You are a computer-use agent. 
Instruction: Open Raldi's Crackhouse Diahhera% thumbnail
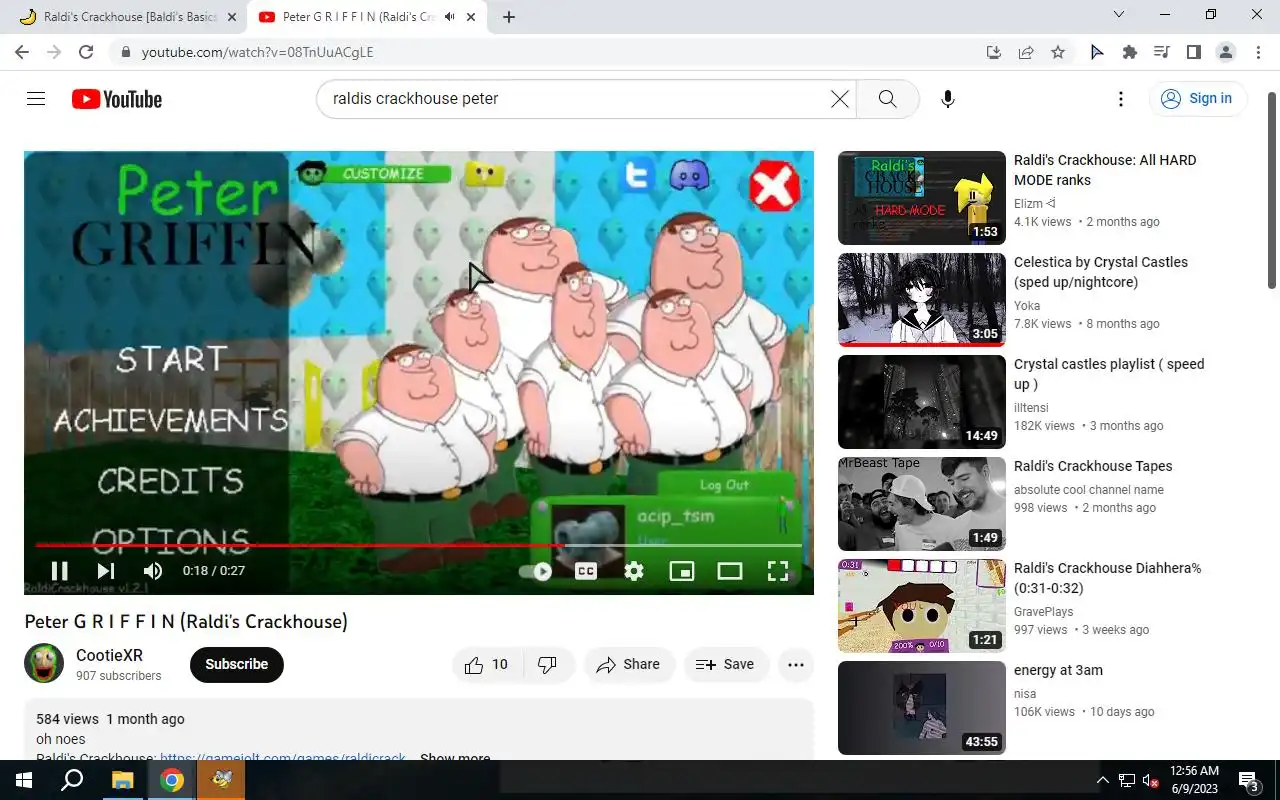pos(922,606)
